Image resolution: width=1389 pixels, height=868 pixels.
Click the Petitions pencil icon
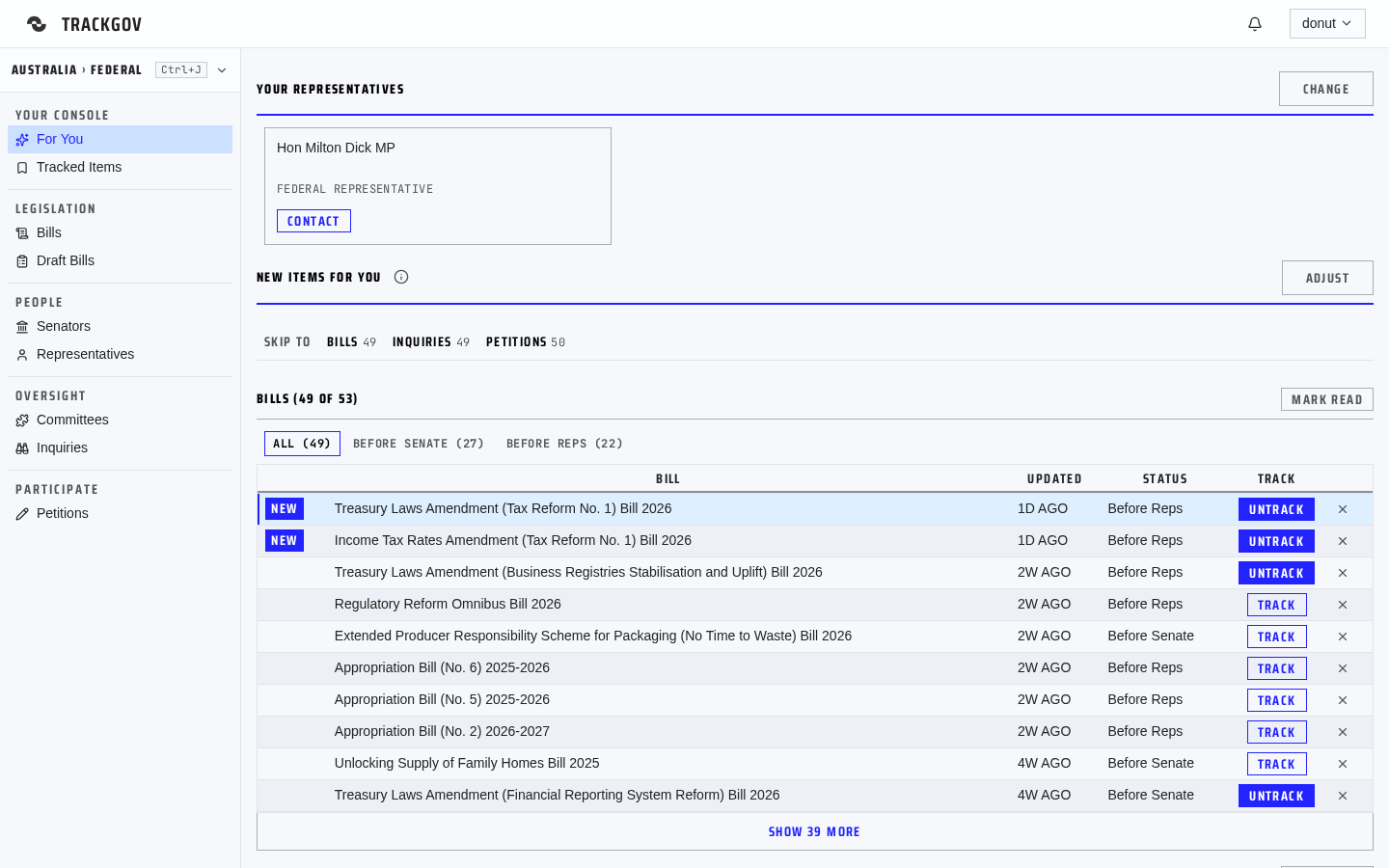click(22, 514)
